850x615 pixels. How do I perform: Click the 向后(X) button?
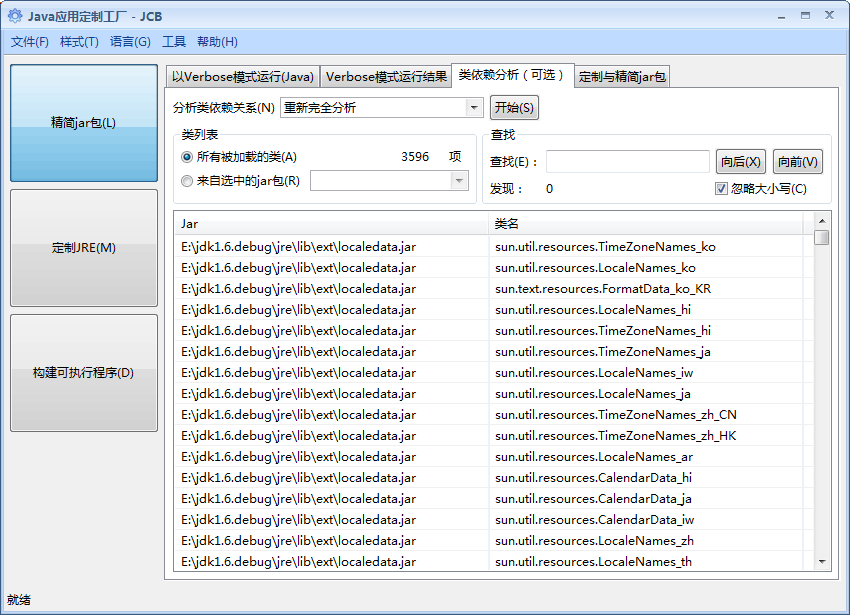click(740, 162)
